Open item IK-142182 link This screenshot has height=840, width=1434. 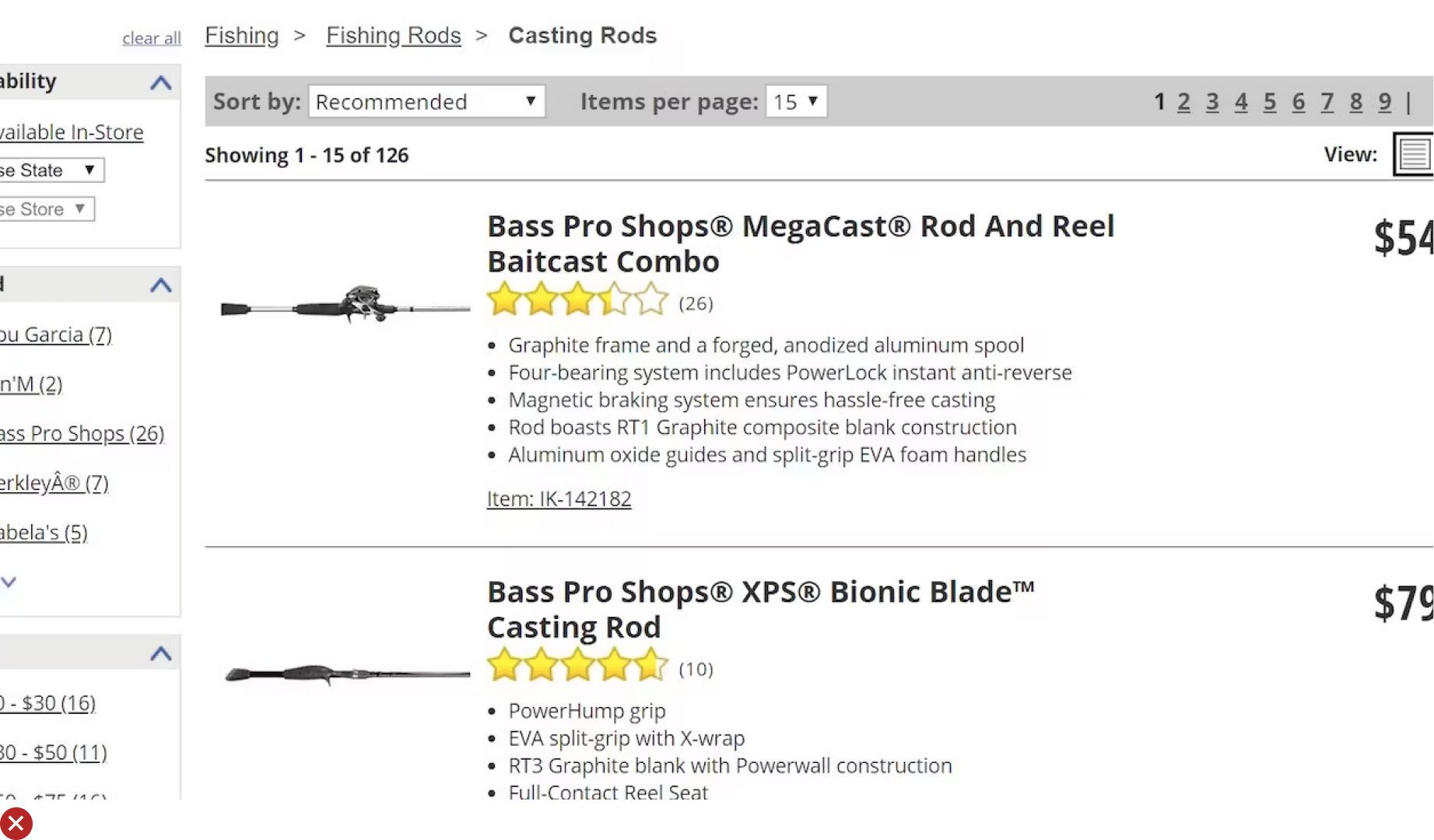coord(559,499)
